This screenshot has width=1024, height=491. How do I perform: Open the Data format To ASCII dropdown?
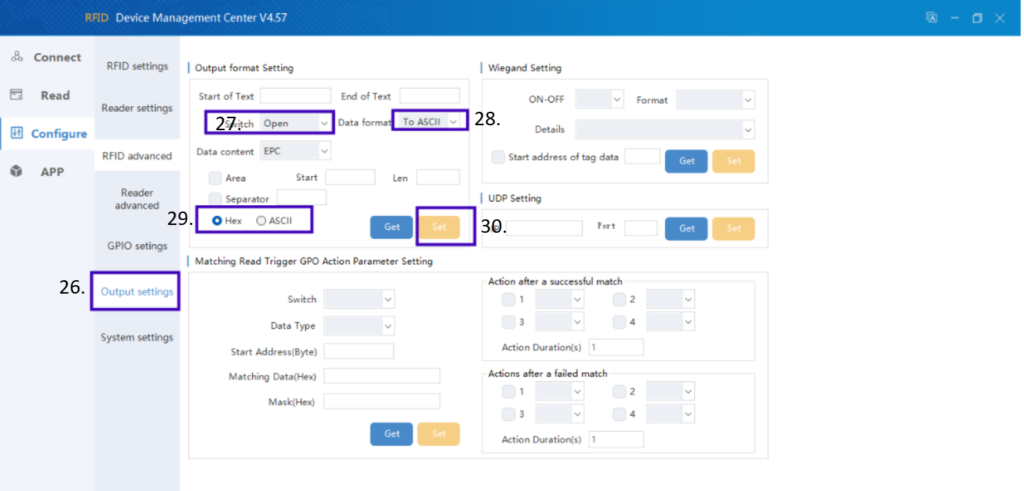tap(429, 121)
